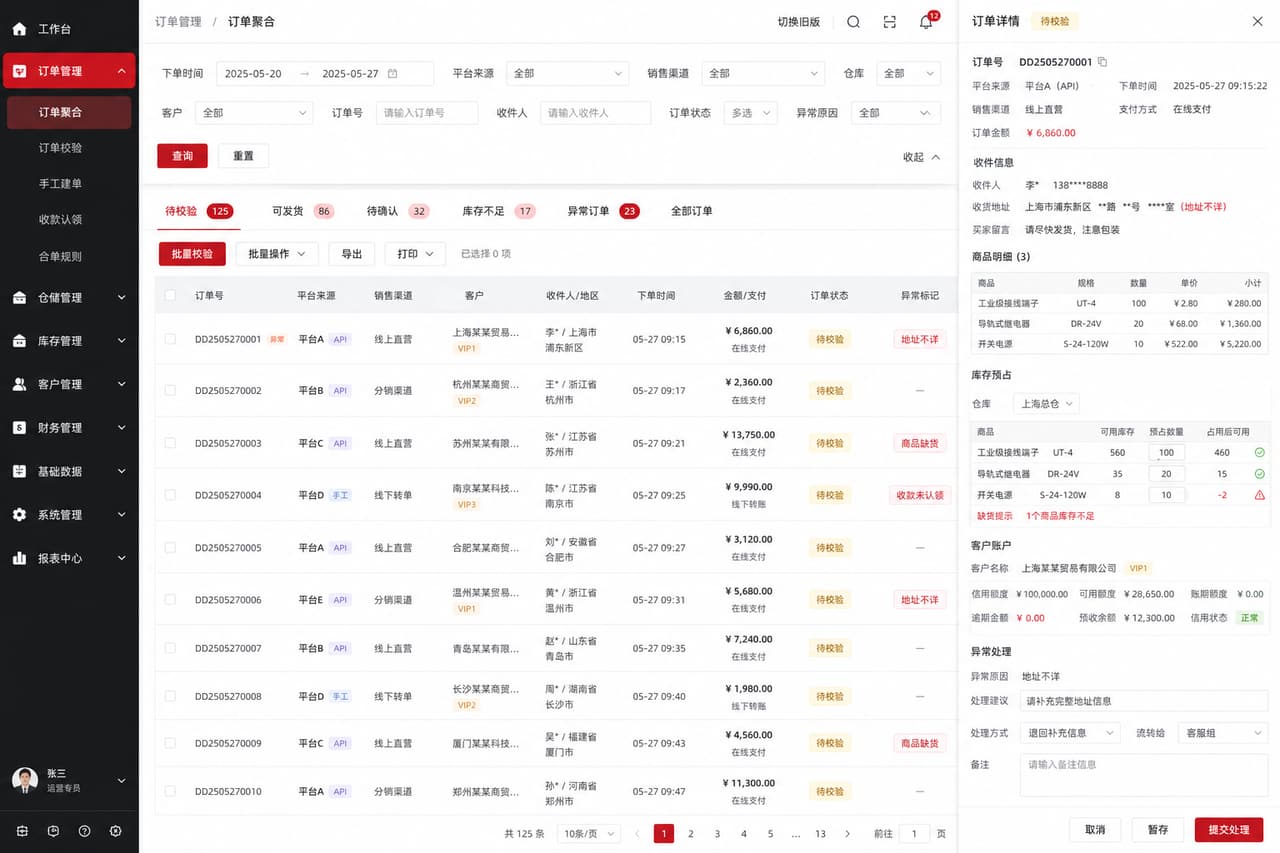This screenshot has height=853, width=1280.
Task: Click the red warning triangle for 开关电源 stock
Action: pos(1259,495)
